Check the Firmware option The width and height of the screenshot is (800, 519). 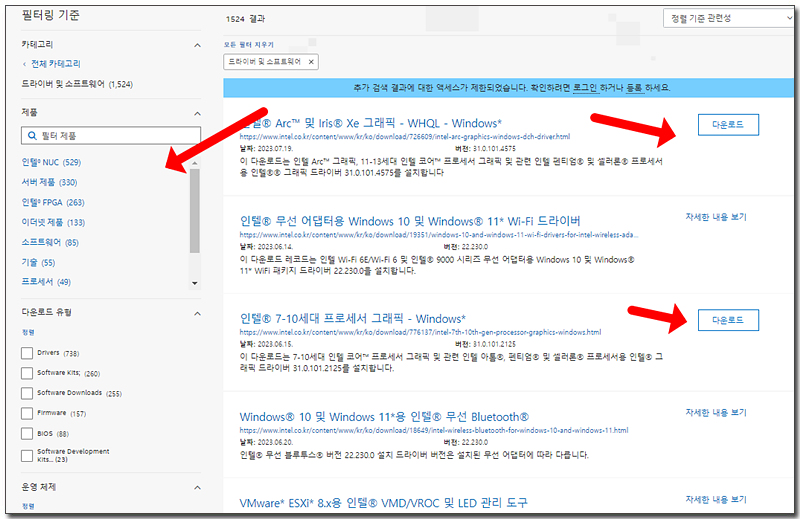(x=27, y=413)
